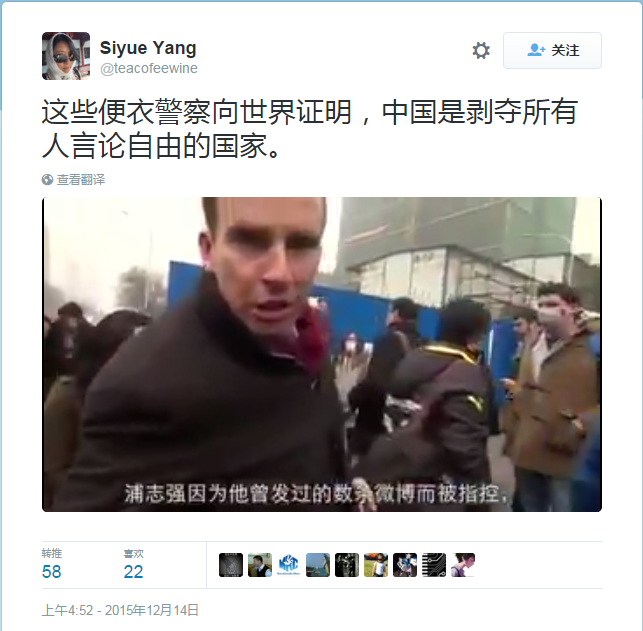The image size is (643, 631).
Task: Open the sixth avatar with child outdoors
Action: 376,565
